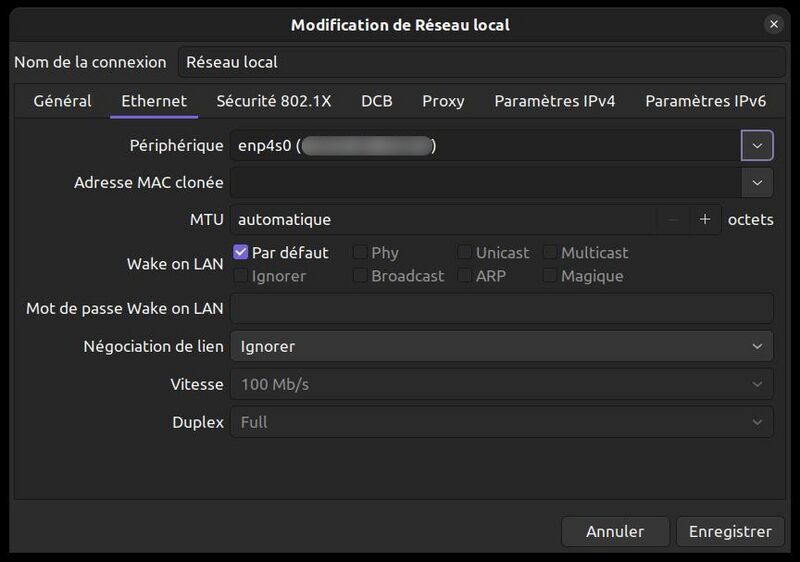Switch to the Général tab
Image resolution: width=800 pixels, height=562 pixels.
(x=62, y=101)
